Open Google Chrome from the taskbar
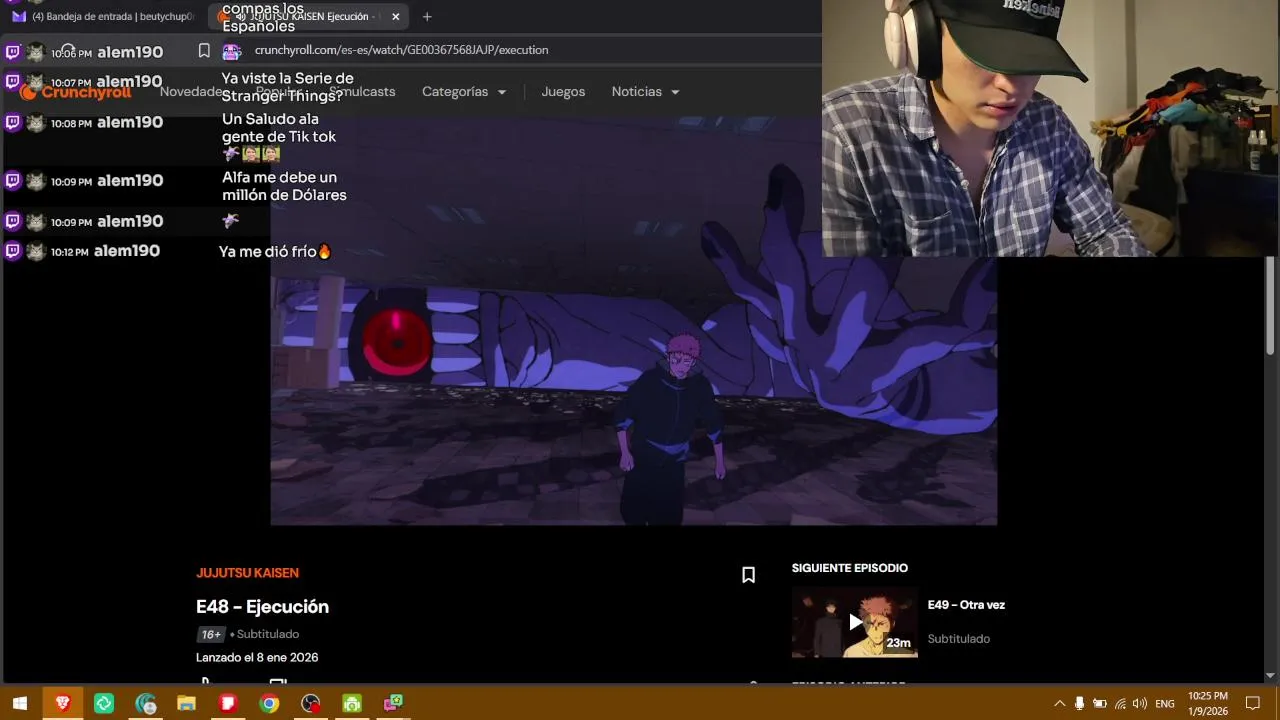This screenshot has height=720, width=1280. [x=269, y=704]
